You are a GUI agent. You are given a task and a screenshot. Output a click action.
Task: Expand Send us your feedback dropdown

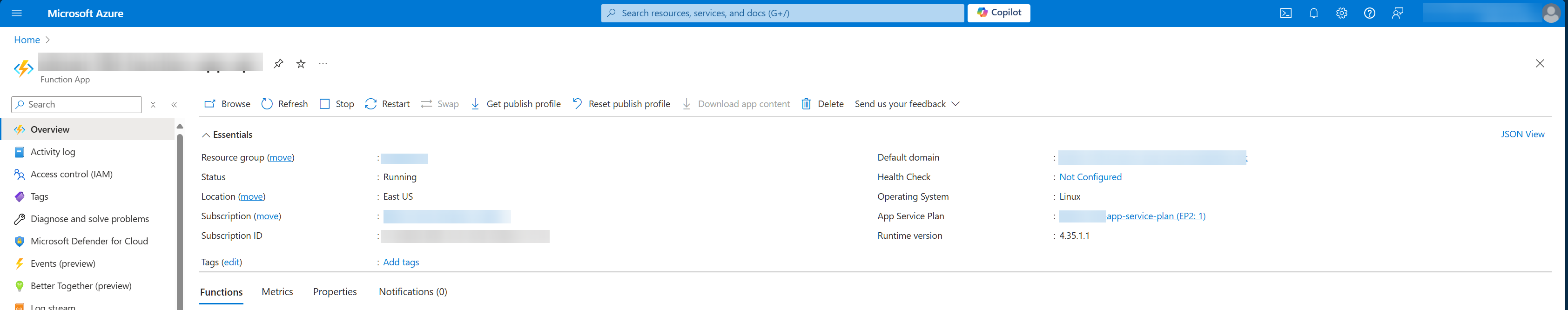(x=907, y=104)
